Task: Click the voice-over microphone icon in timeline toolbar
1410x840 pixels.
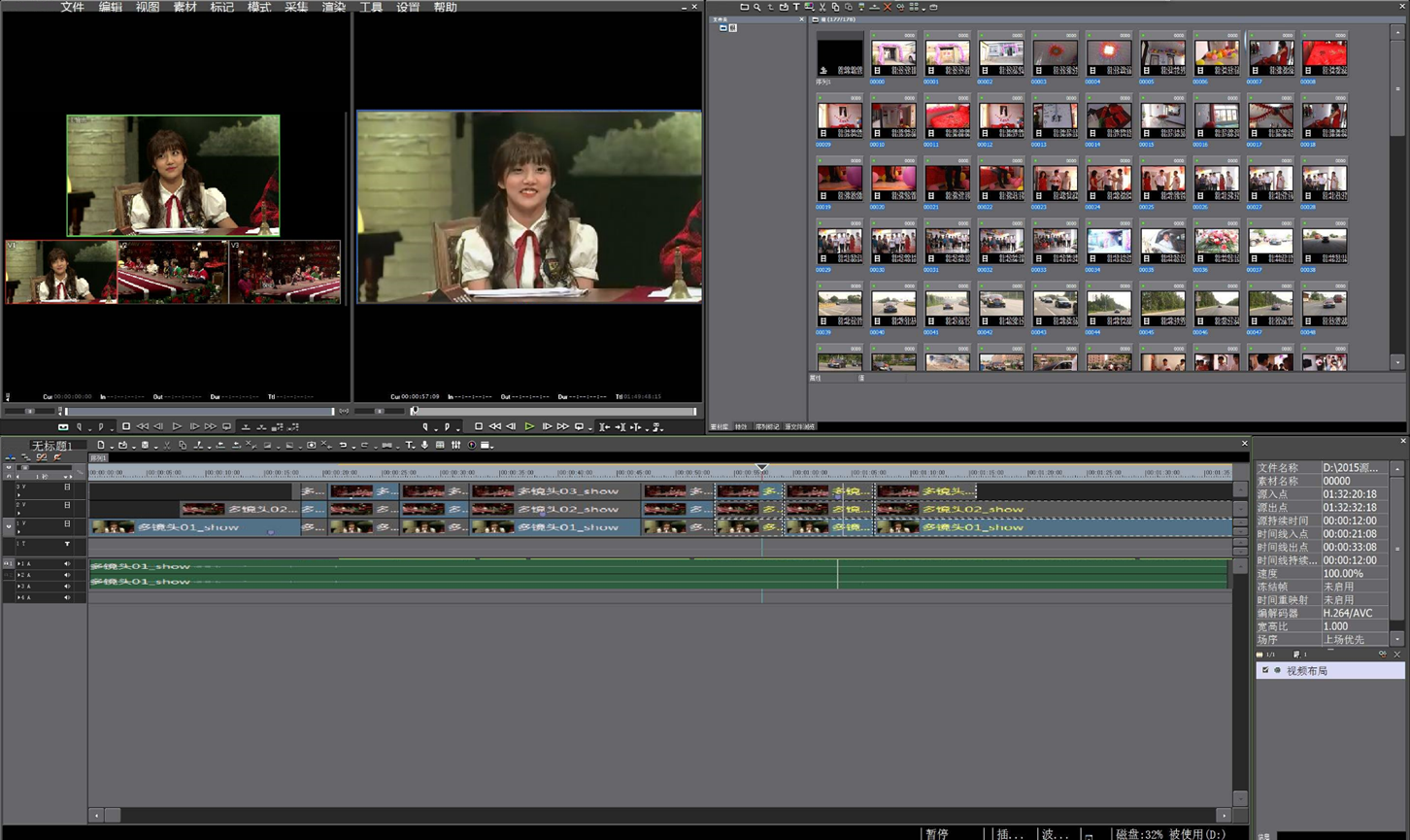Action: [x=424, y=445]
